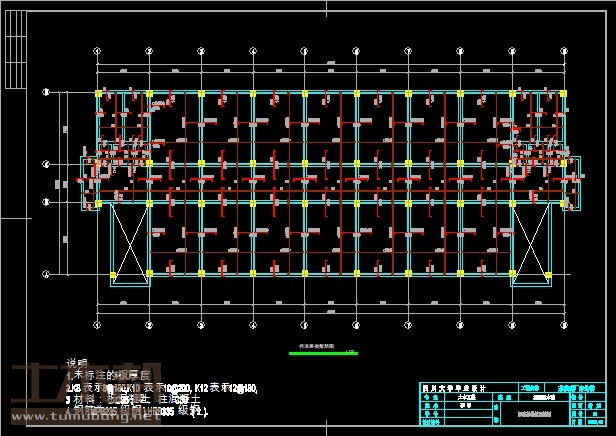Image resolution: width=616 pixels, height=436 pixels.
Task: Pick the yellow column at plan's top-right corner
Action: (x=560, y=93)
